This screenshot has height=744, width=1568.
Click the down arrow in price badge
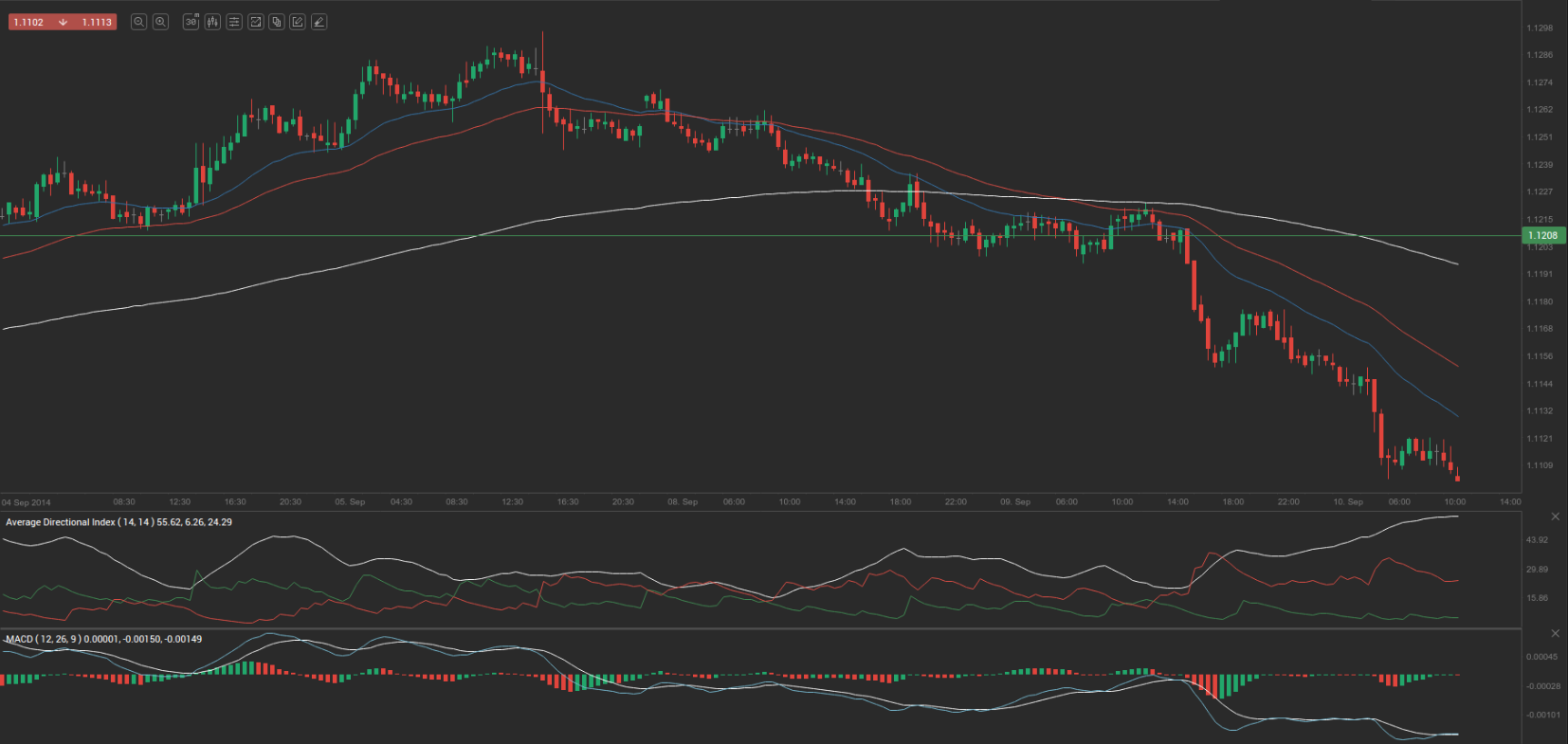[x=63, y=22]
